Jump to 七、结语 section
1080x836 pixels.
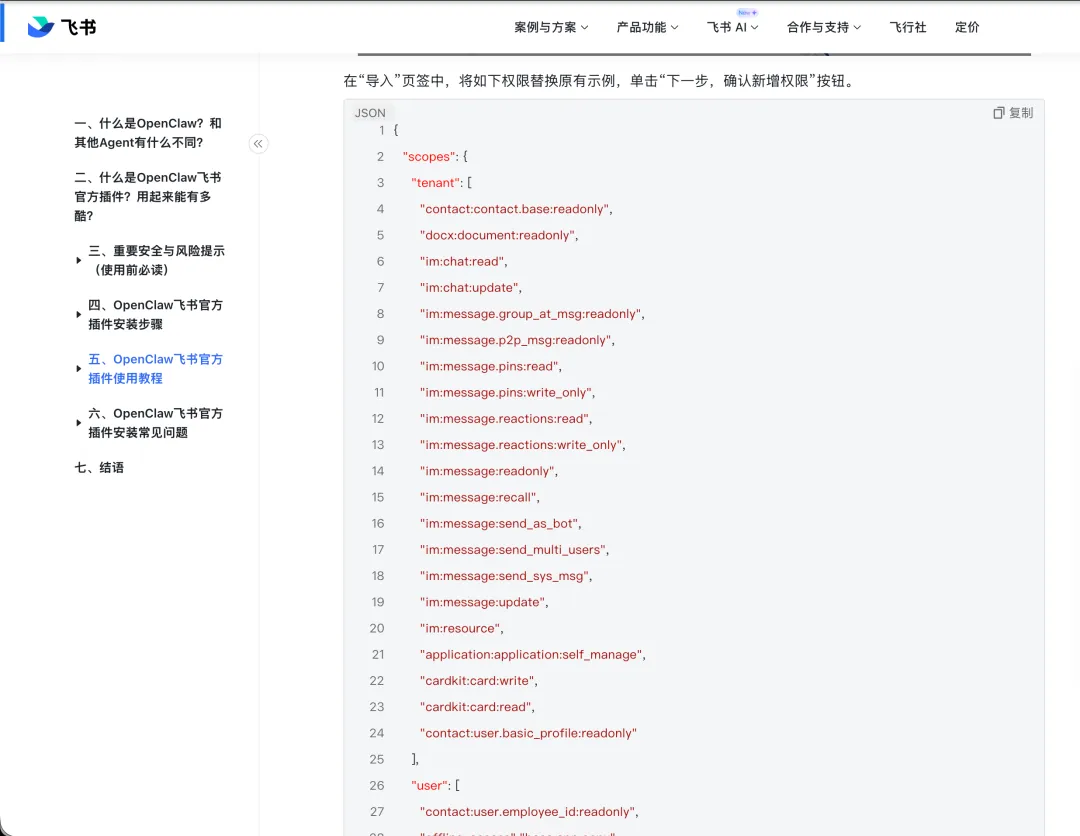click(x=99, y=468)
